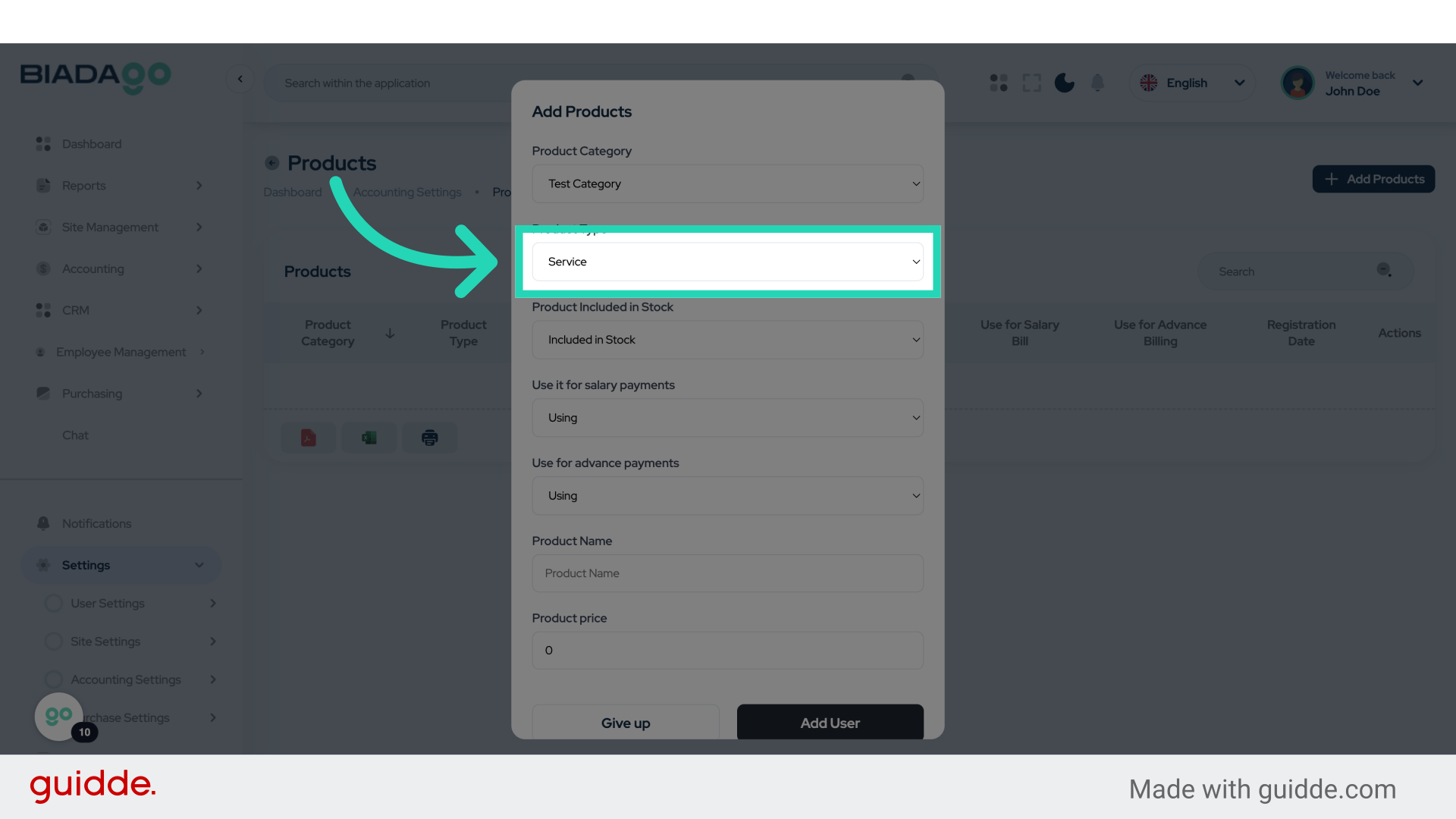The width and height of the screenshot is (1456, 819).
Task: Open the Included in Stock dropdown
Action: pyautogui.click(x=727, y=340)
